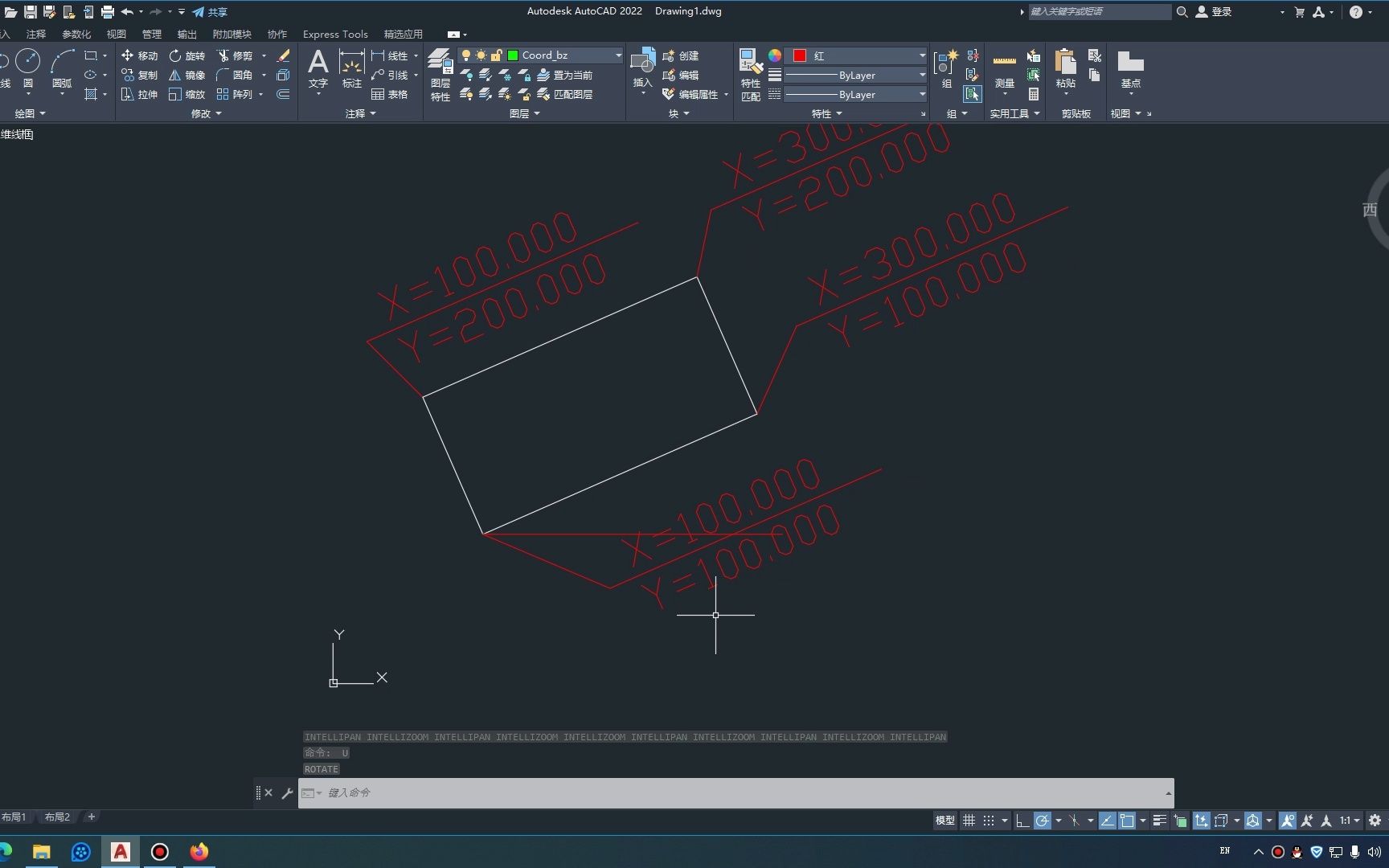Open the lineweight ByLayer dropdown
1389x868 pixels.
856,75
